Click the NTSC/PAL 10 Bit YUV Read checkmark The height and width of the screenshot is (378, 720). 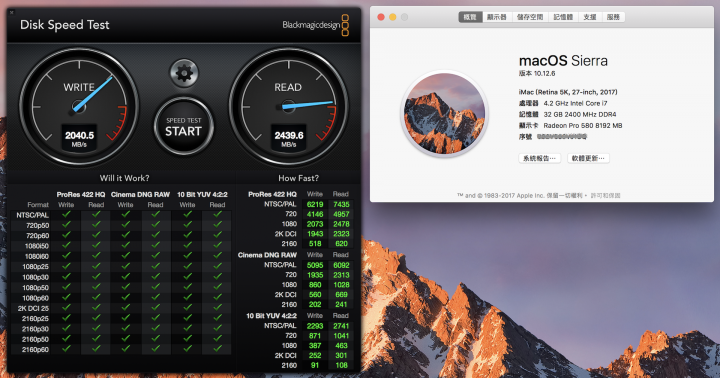pyautogui.click(x=217, y=214)
